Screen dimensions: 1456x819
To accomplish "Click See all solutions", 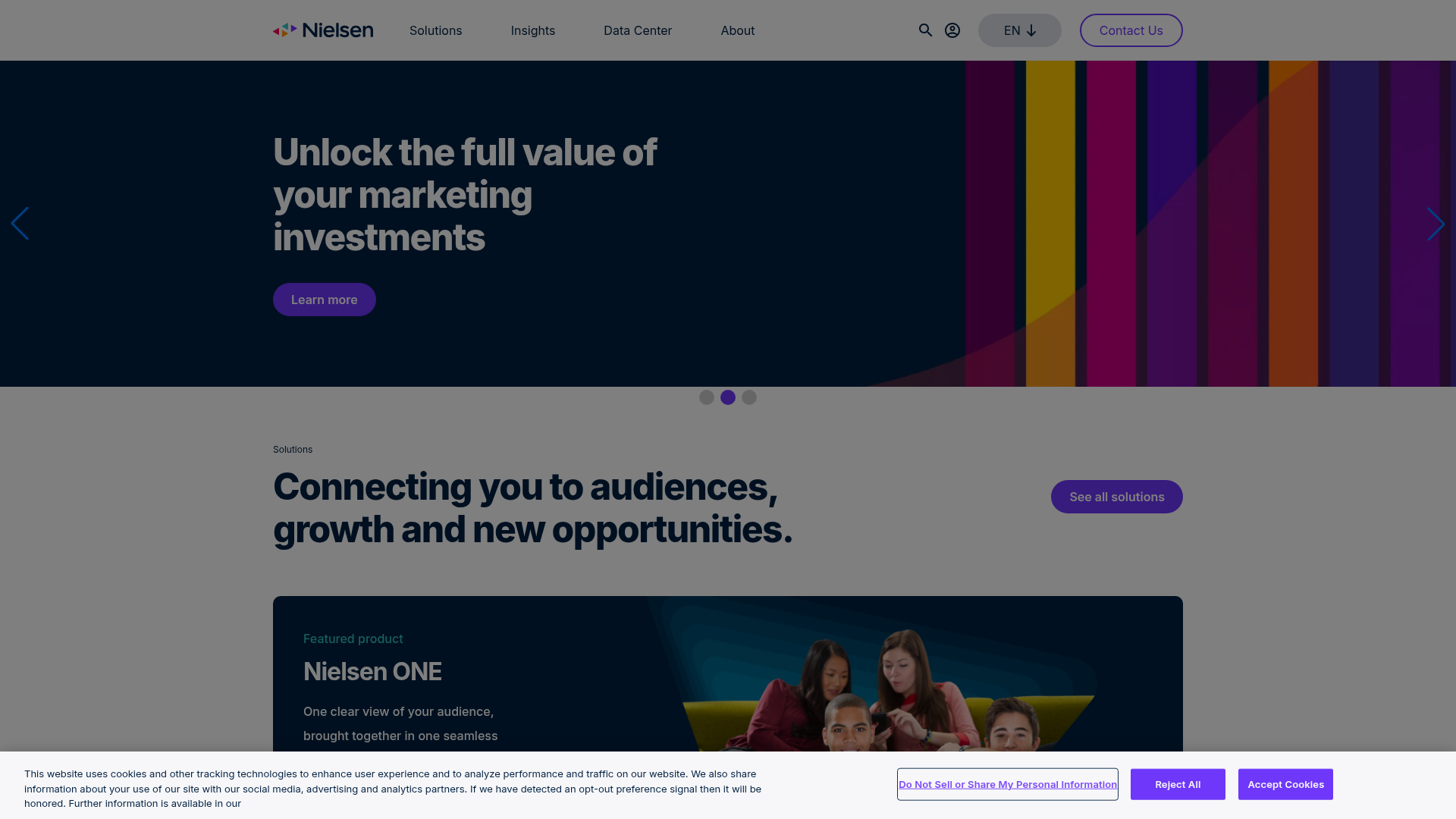I will click(x=1116, y=497).
